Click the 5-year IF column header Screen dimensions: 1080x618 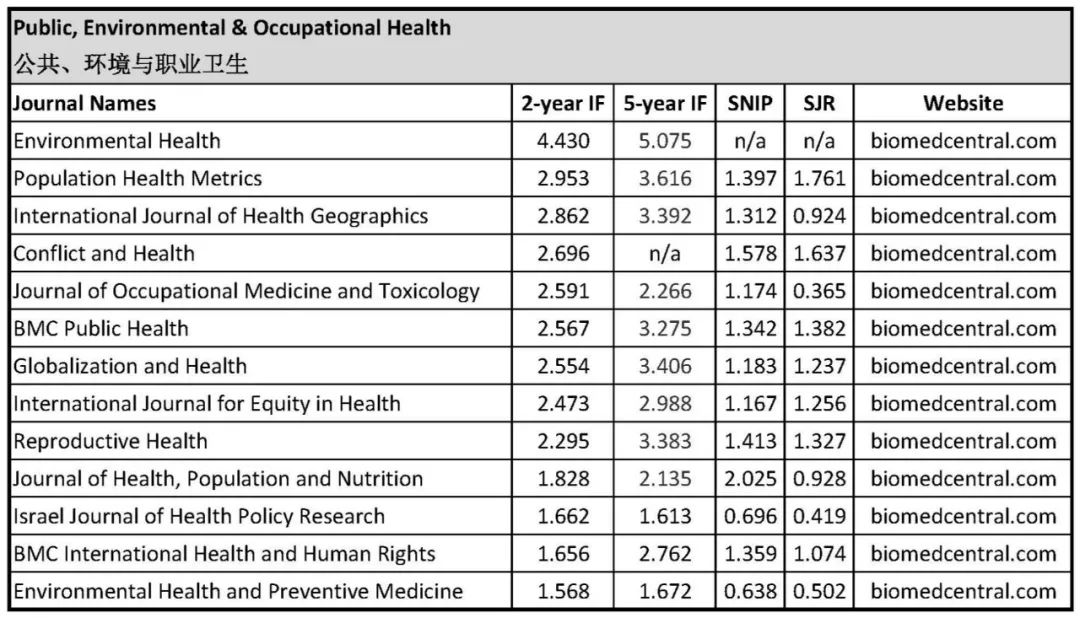(665, 103)
